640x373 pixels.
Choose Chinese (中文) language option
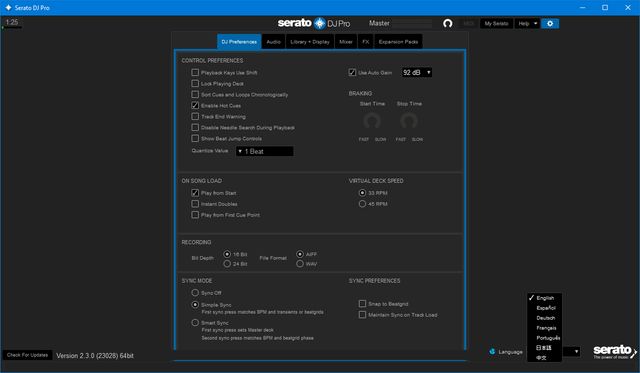click(544, 357)
